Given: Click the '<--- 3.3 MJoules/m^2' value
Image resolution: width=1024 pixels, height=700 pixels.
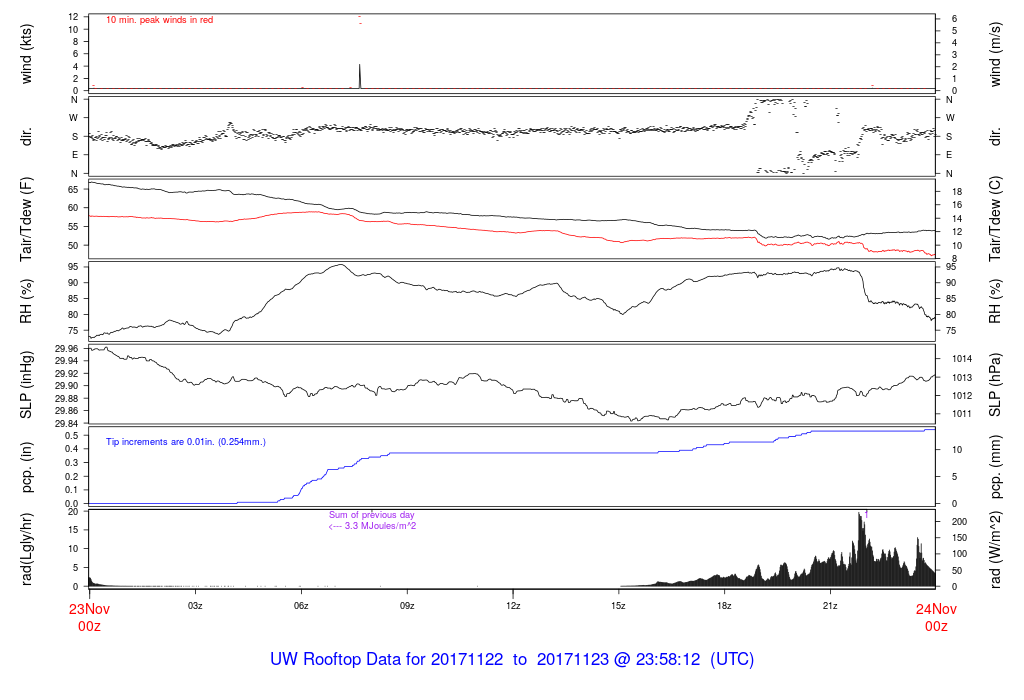Looking at the screenshot, I should pos(372,526).
